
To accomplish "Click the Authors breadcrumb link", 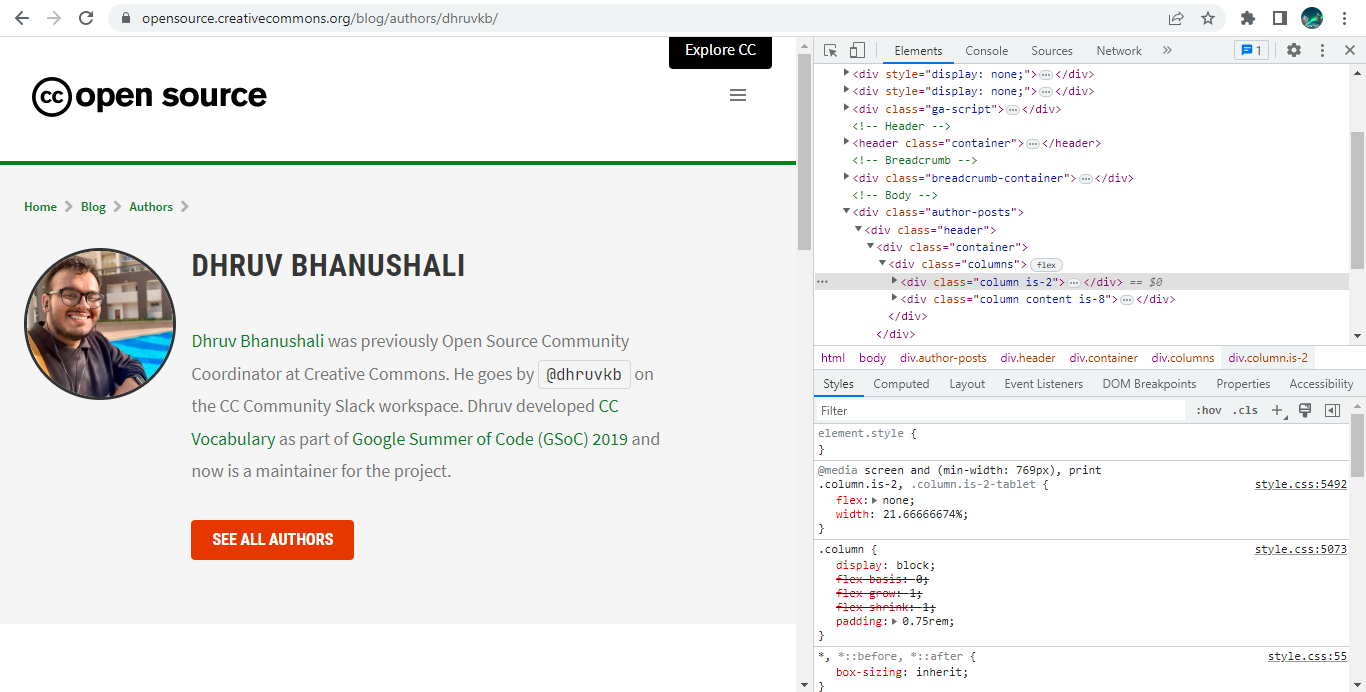I will 151,207.
